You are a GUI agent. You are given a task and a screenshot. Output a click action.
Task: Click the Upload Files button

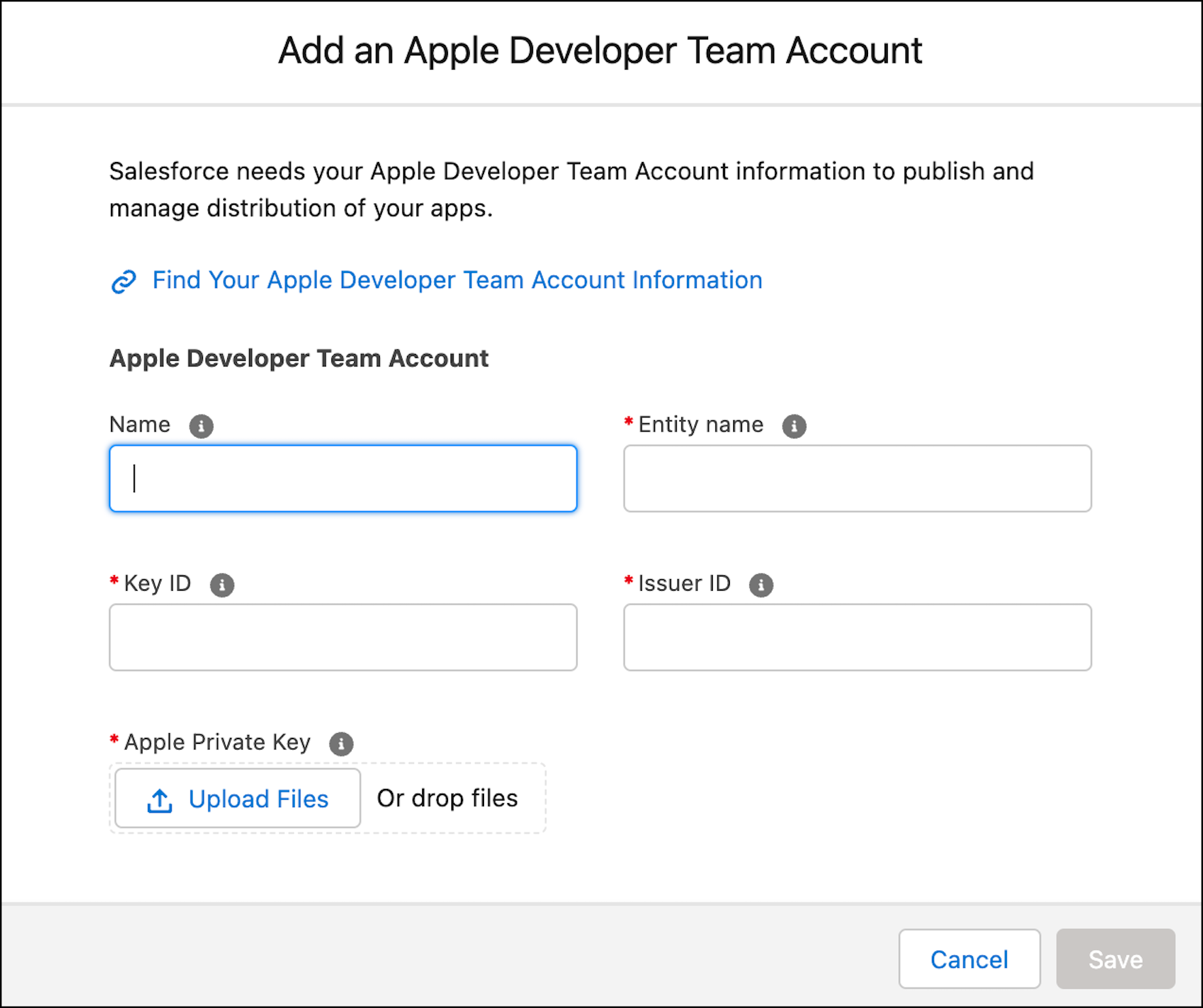pyautogui.click(x=237, y=798)
